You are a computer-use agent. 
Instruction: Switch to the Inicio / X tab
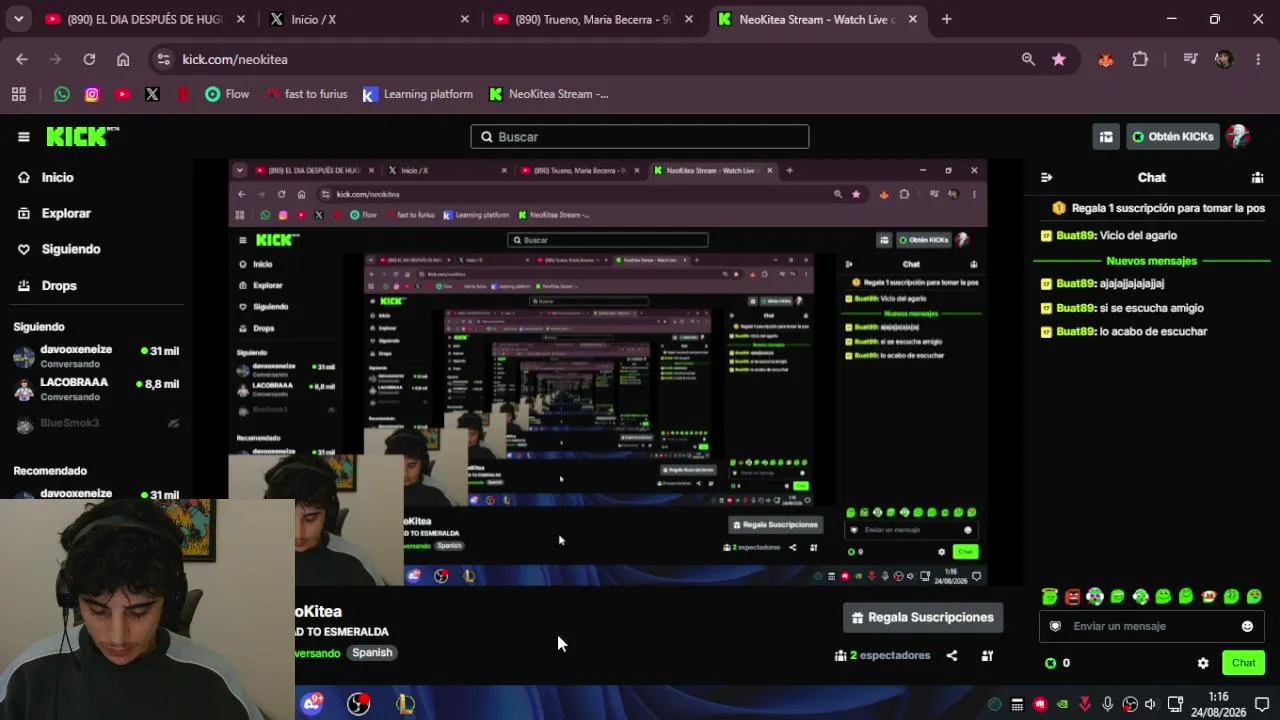click(369, 19)
